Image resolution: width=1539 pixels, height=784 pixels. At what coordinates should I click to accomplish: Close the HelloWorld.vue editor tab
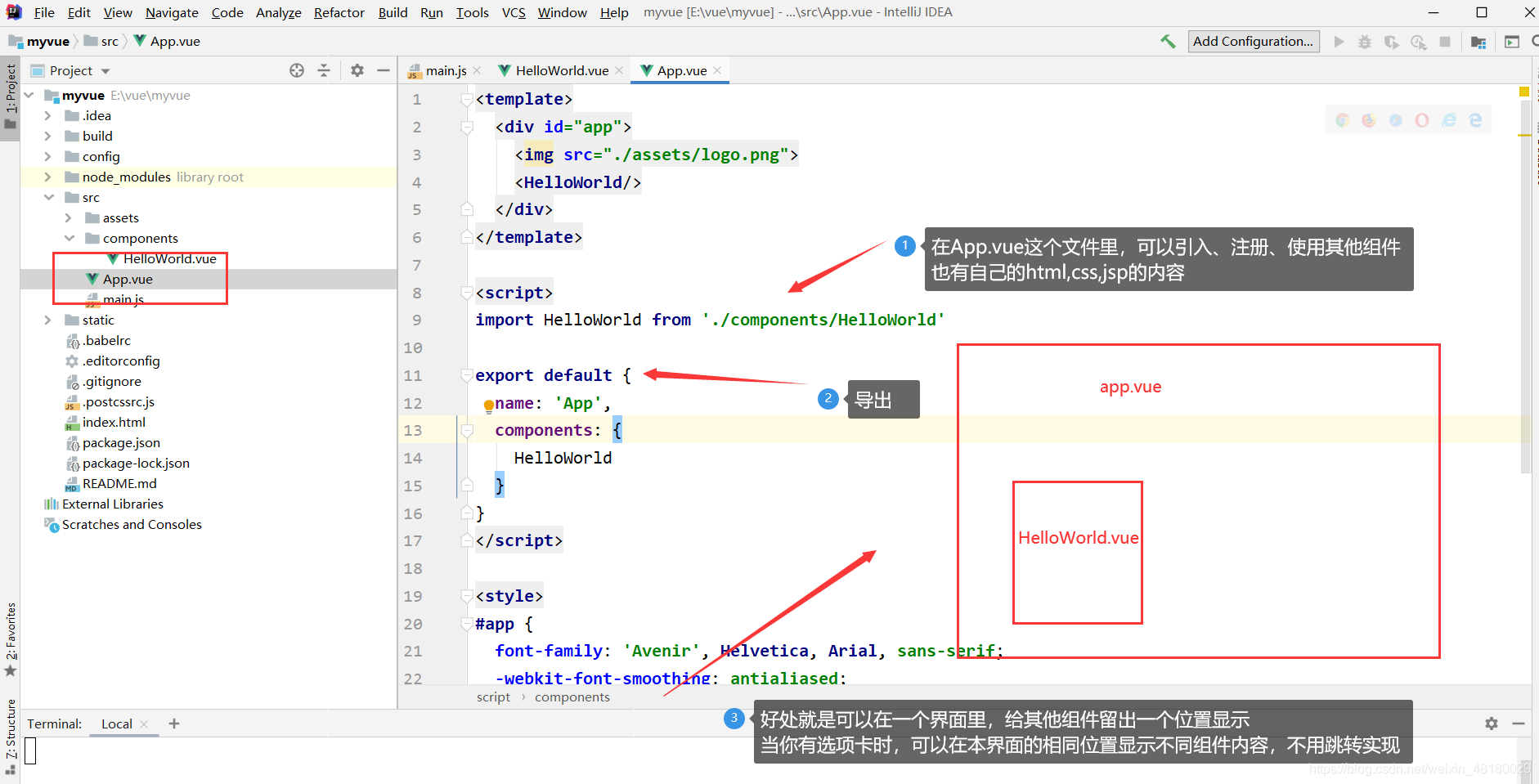[619, 70]
